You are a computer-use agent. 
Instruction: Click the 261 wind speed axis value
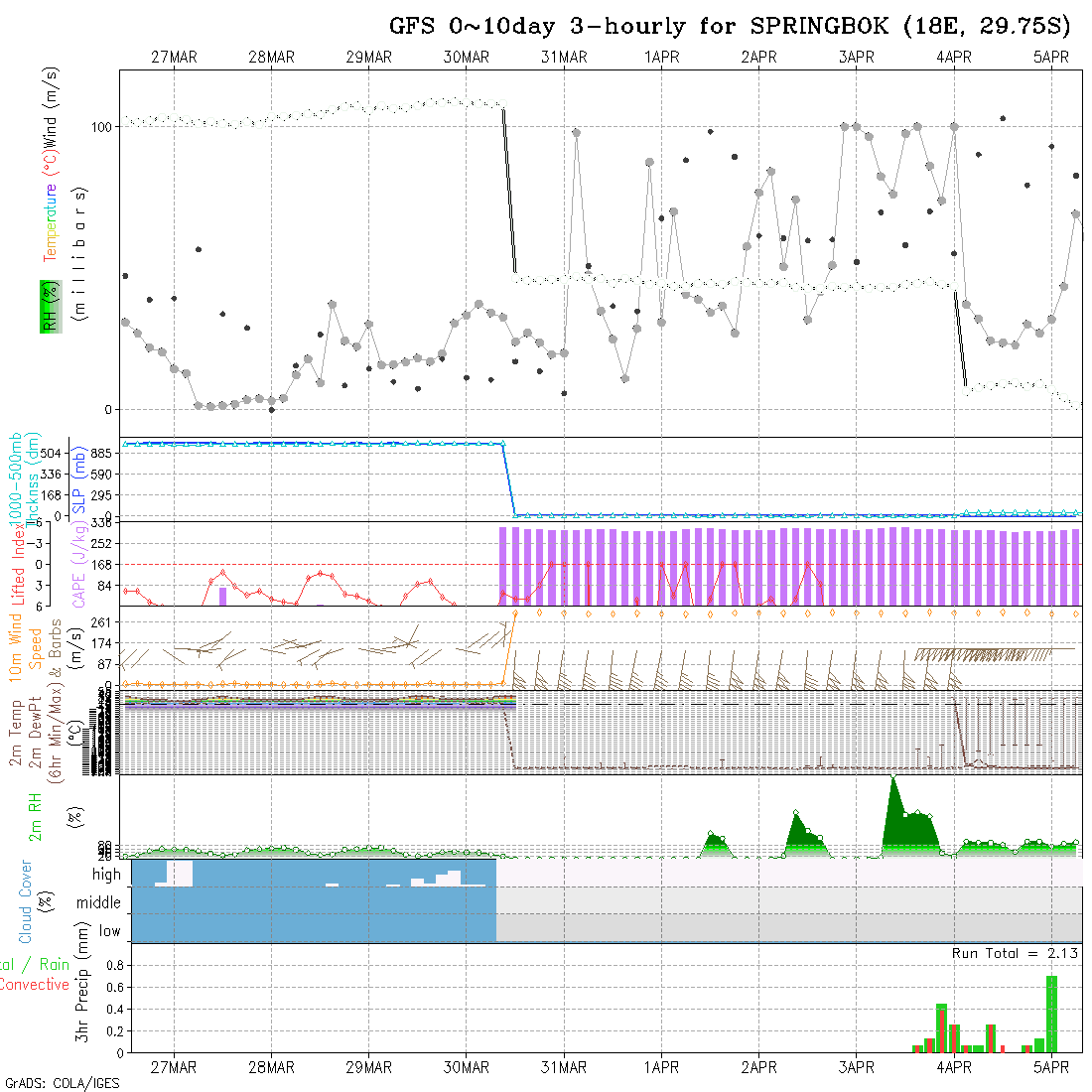click(x=101, y=622)
